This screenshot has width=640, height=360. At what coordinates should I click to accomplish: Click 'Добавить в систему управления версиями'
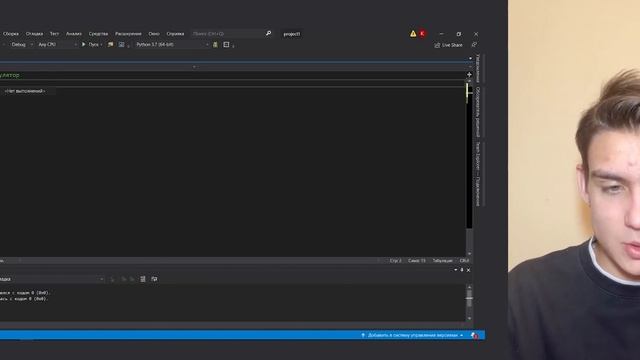coord(412,335)
